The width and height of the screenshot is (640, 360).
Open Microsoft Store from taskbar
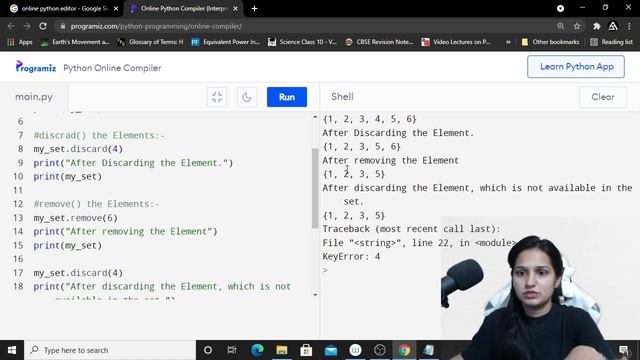tap(306, 350)
